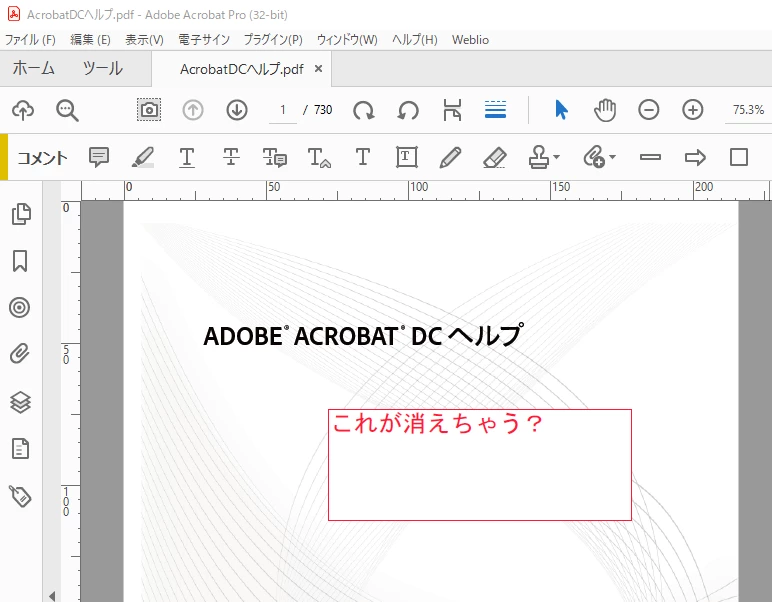This screenshot has height=602, width=772.
Task: Go to next page arrow
Action: pos(237,110)
